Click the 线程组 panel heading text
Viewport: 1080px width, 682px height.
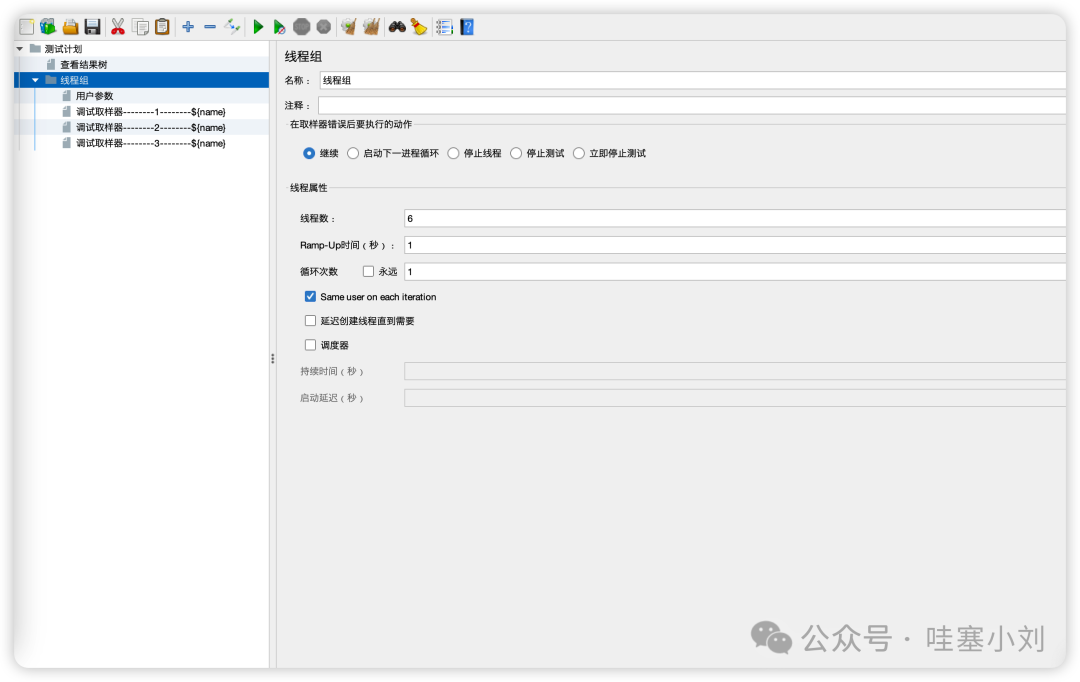(303, 56)
